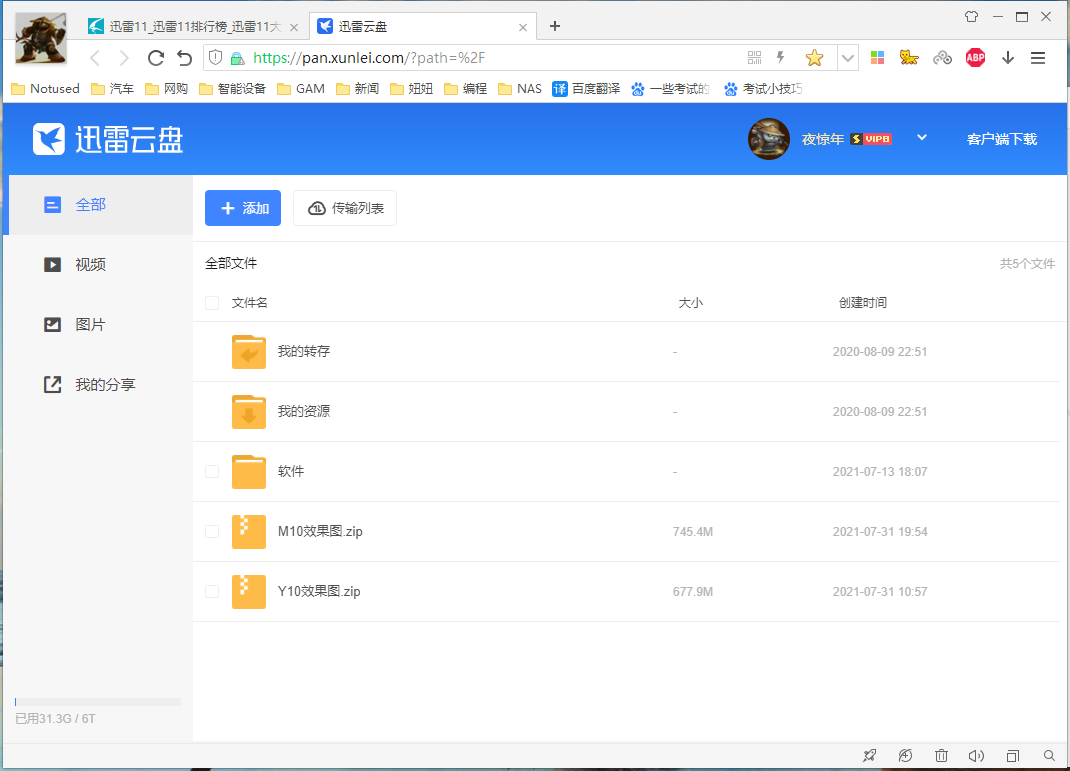
Task: Select the 全部 sidebar category
Action: tap(98, 205)
